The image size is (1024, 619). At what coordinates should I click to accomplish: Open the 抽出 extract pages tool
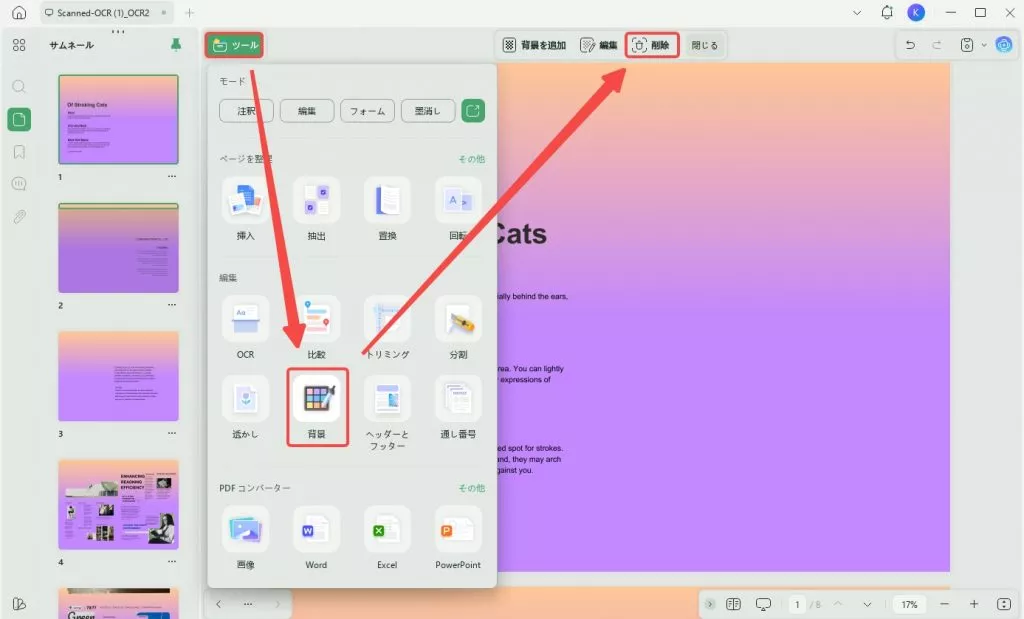point(316,209)
